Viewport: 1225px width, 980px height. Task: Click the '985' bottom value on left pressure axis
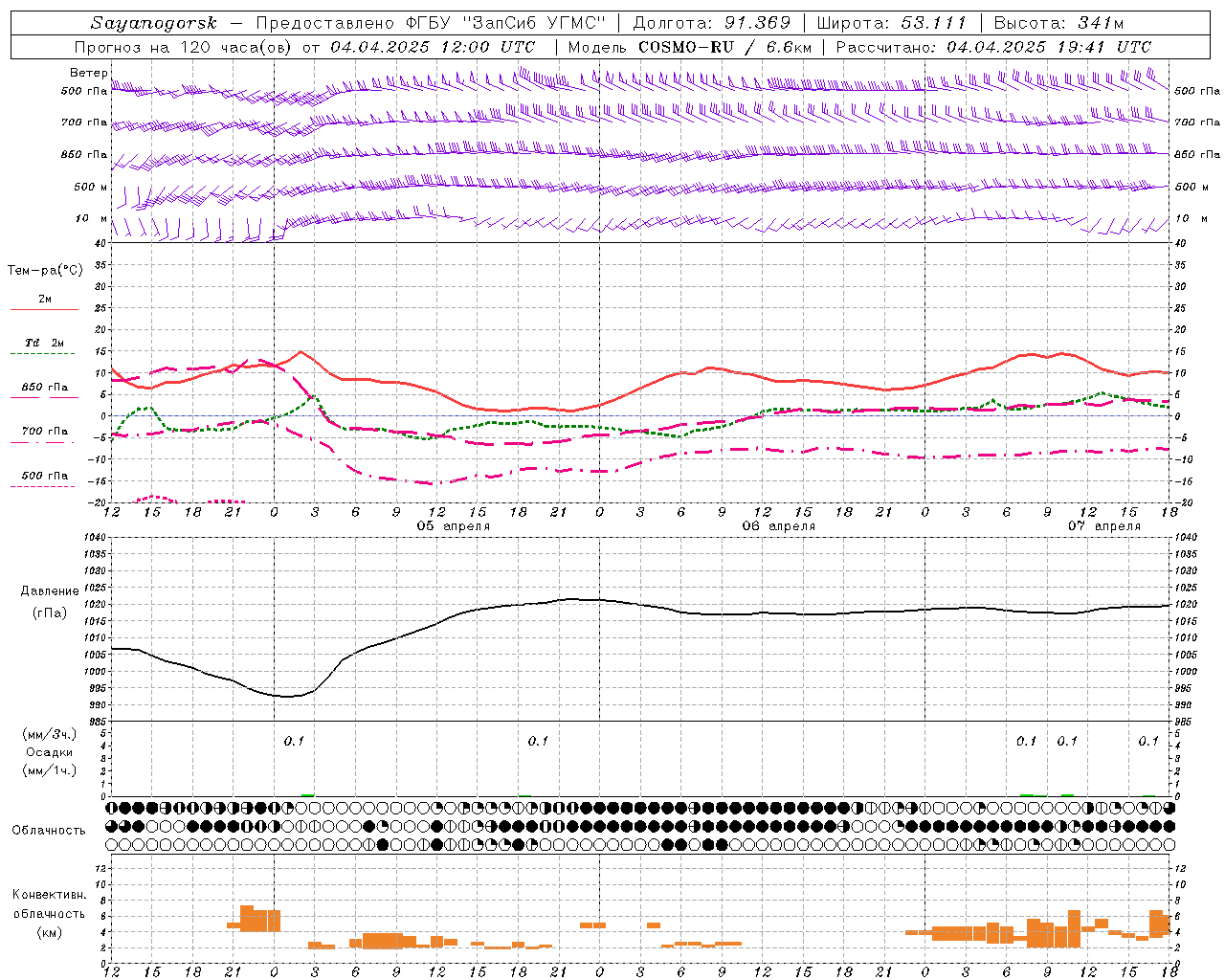pos(97,722)
